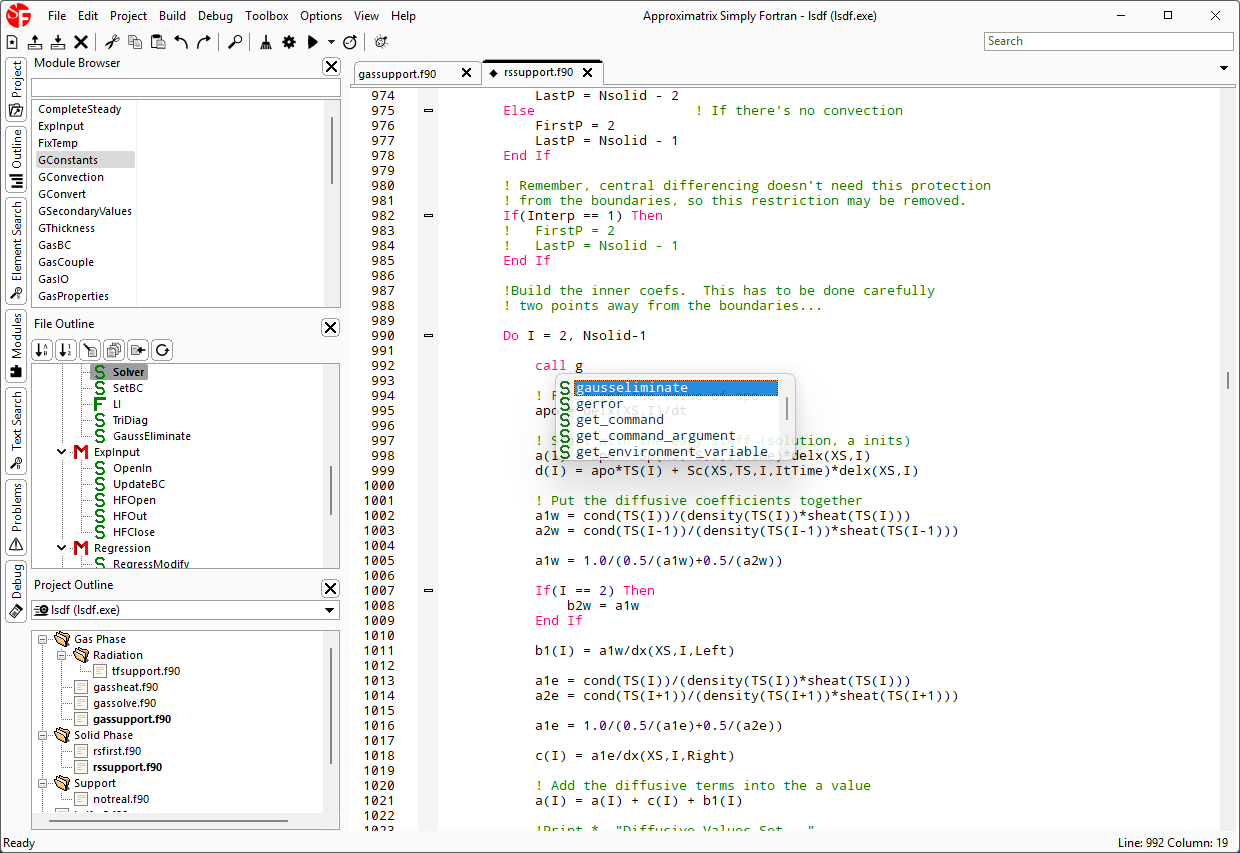Collapse the Gas Phase folder
Viewport: 1240px width, 853px height.
tap(43, 639)
